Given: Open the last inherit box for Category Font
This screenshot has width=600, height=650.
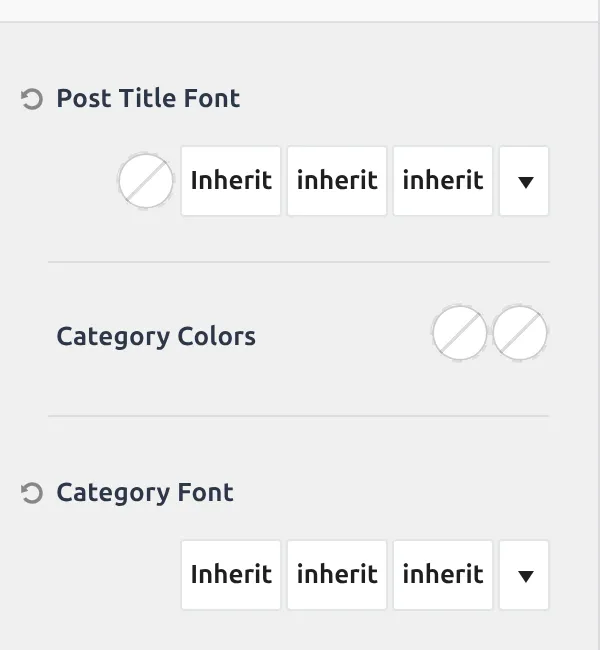Looking at the screenshot, I should [443, 575].
